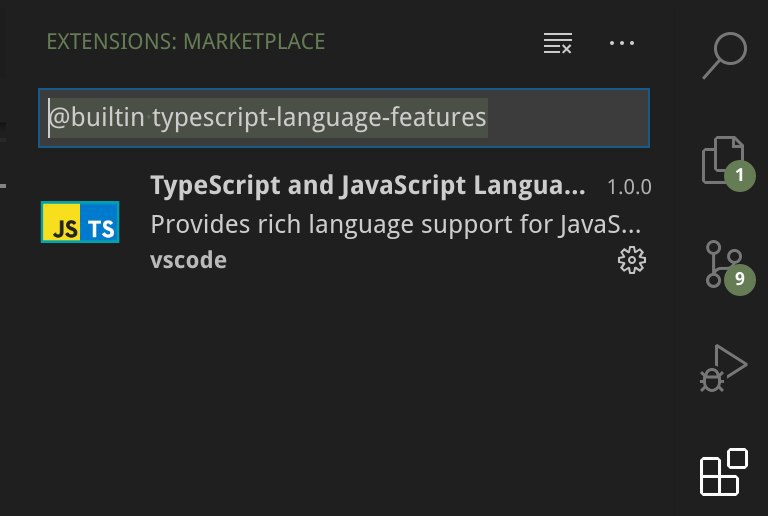
Task: Show the Explorer view
Action: click(x=723, y=160)
